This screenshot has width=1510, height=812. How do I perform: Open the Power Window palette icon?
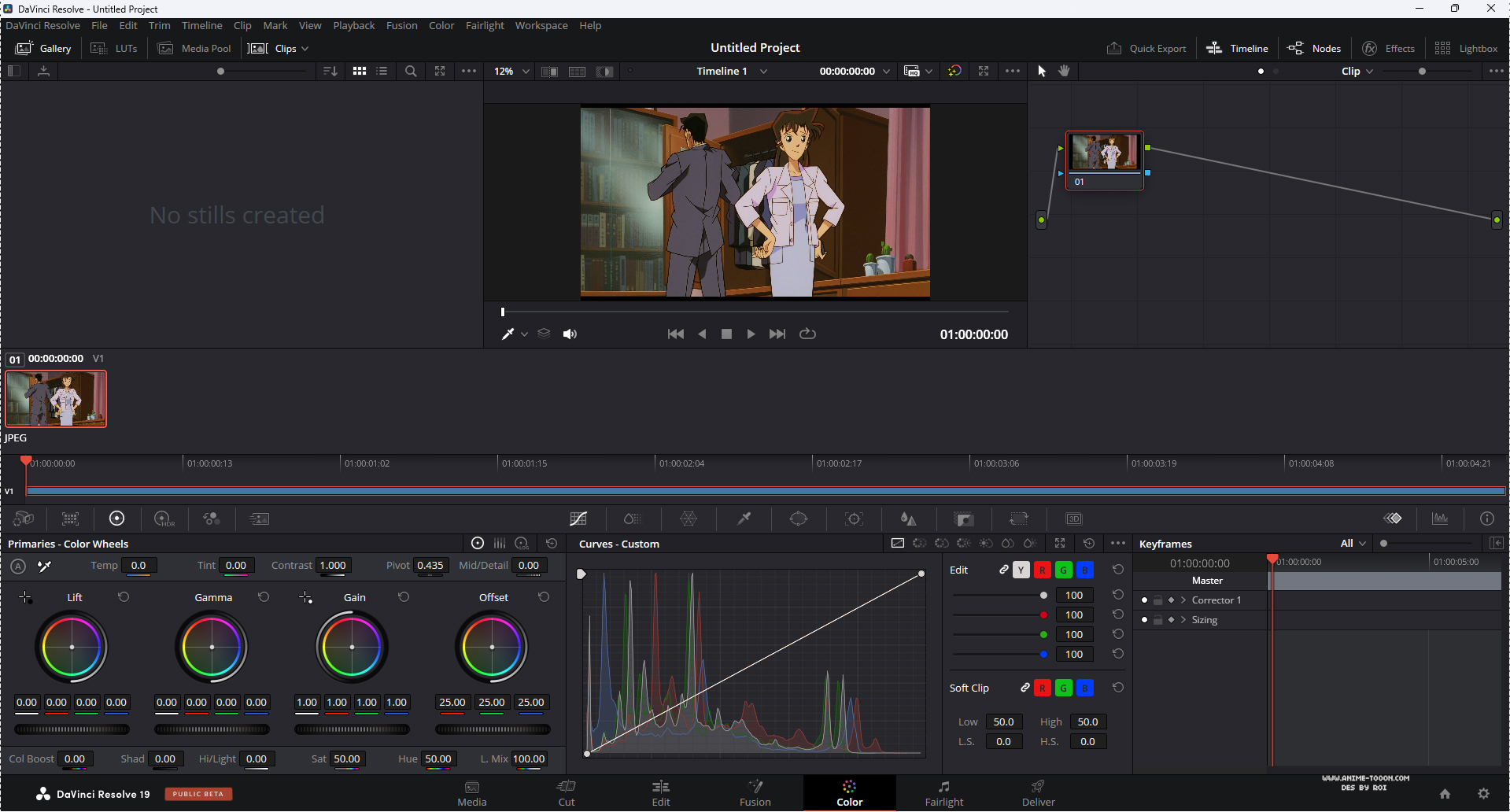[799, 519]
